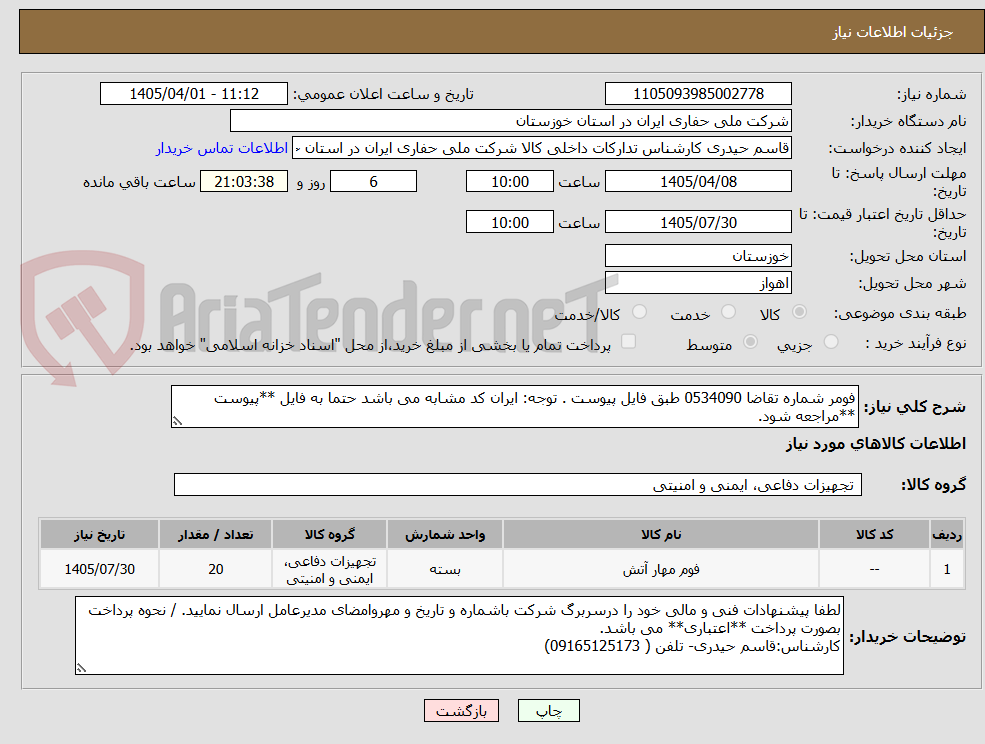Select the خدمت radio button
This screenshot has height=744, width=985.
click(x=728, y=312)
